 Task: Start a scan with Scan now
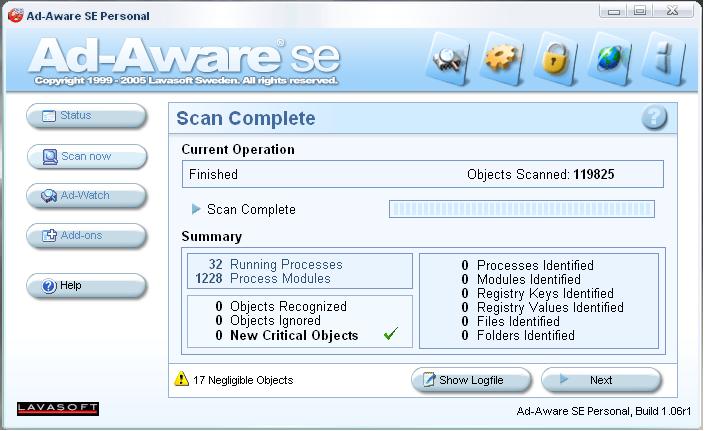point(87,156)
